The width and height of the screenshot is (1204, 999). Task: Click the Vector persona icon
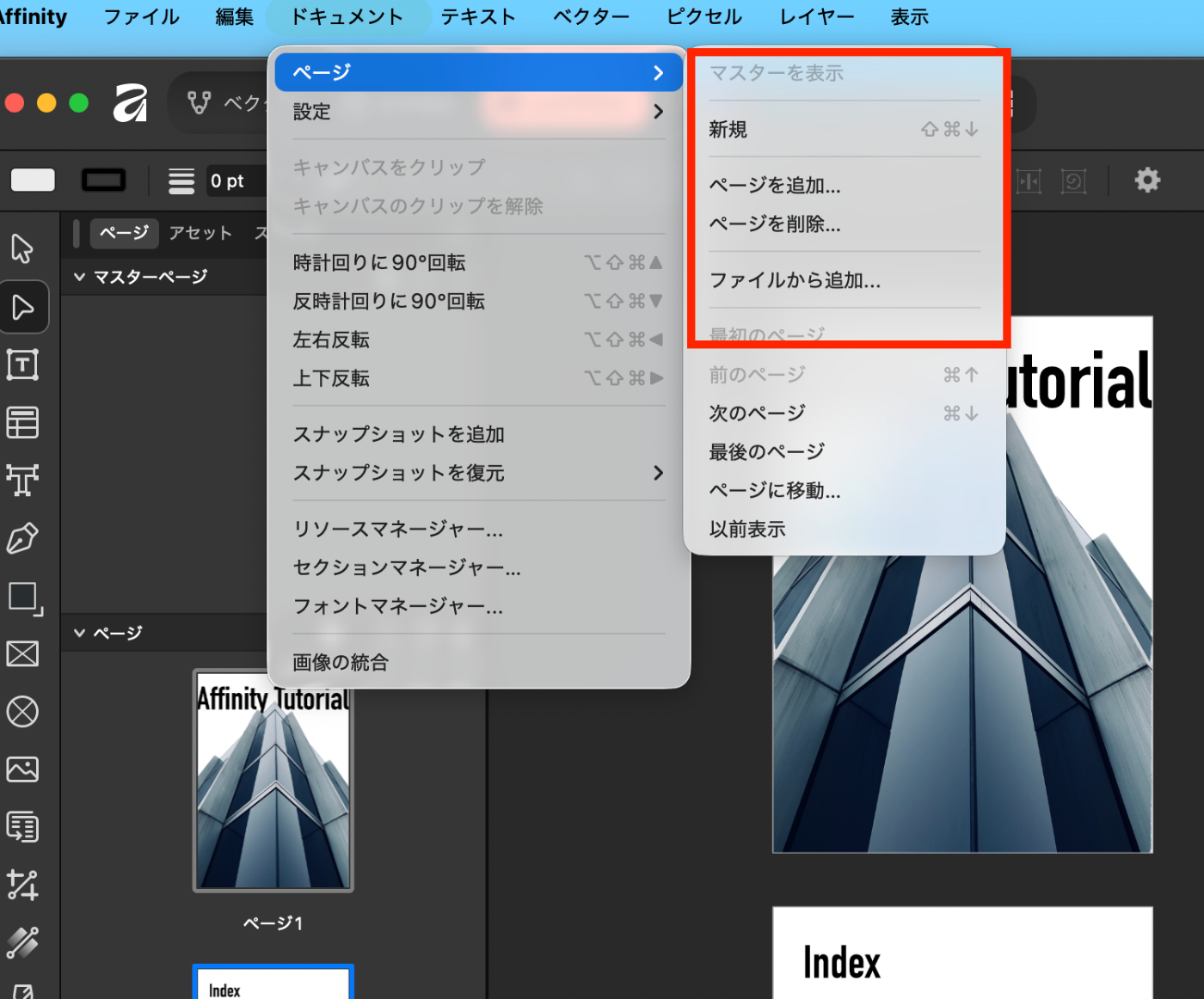tap(200, 103)
